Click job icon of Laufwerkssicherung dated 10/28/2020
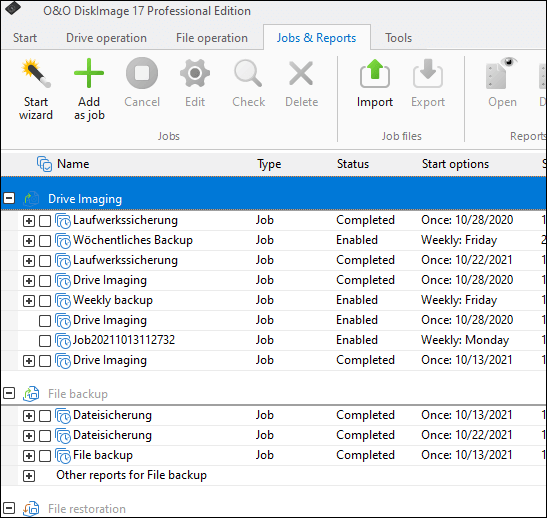This screenshot has height=518, width=547. 63,221
